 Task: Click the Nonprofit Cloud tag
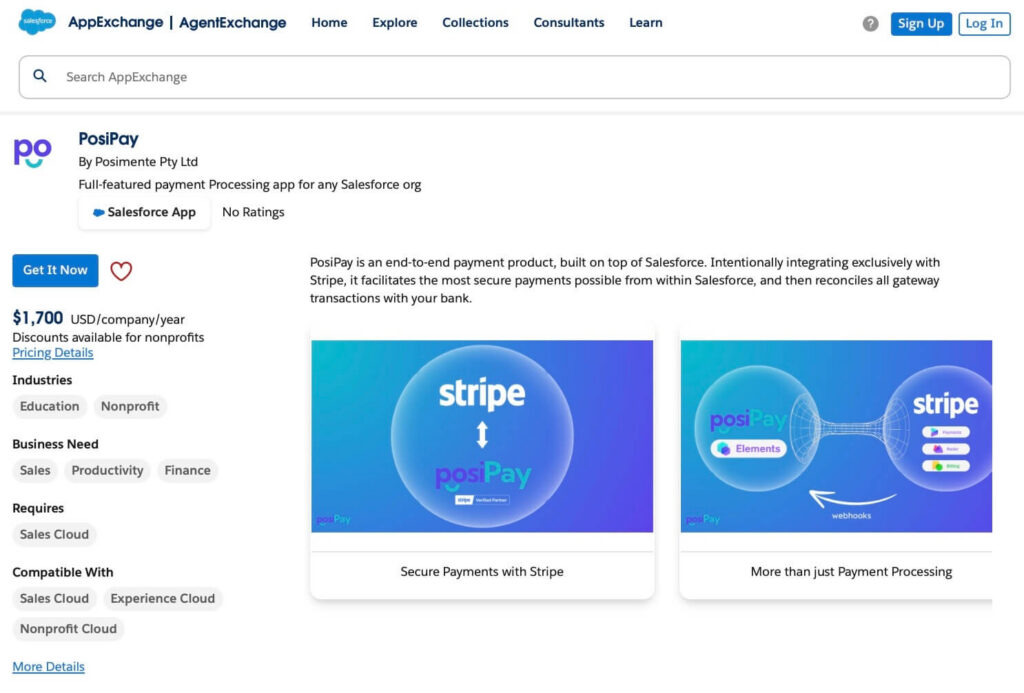click(69, 629)
